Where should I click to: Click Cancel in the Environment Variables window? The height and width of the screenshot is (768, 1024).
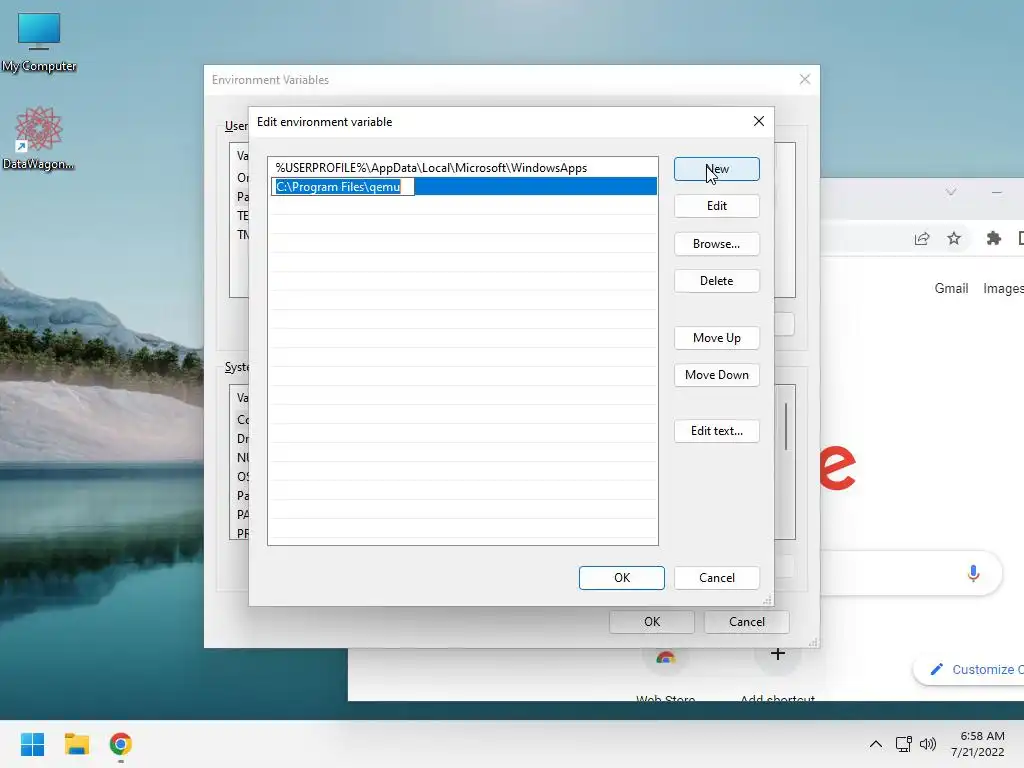pos(746,622)
